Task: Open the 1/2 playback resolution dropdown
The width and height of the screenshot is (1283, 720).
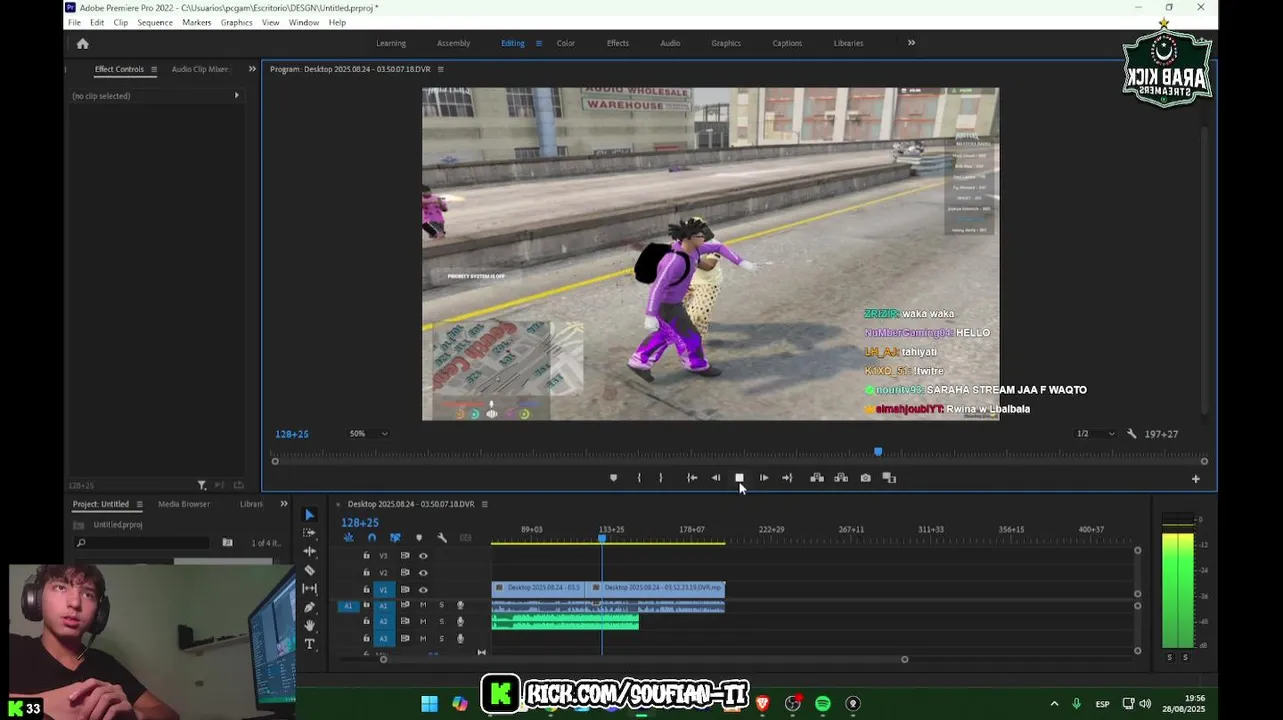Action: (x=1094, y=434)
